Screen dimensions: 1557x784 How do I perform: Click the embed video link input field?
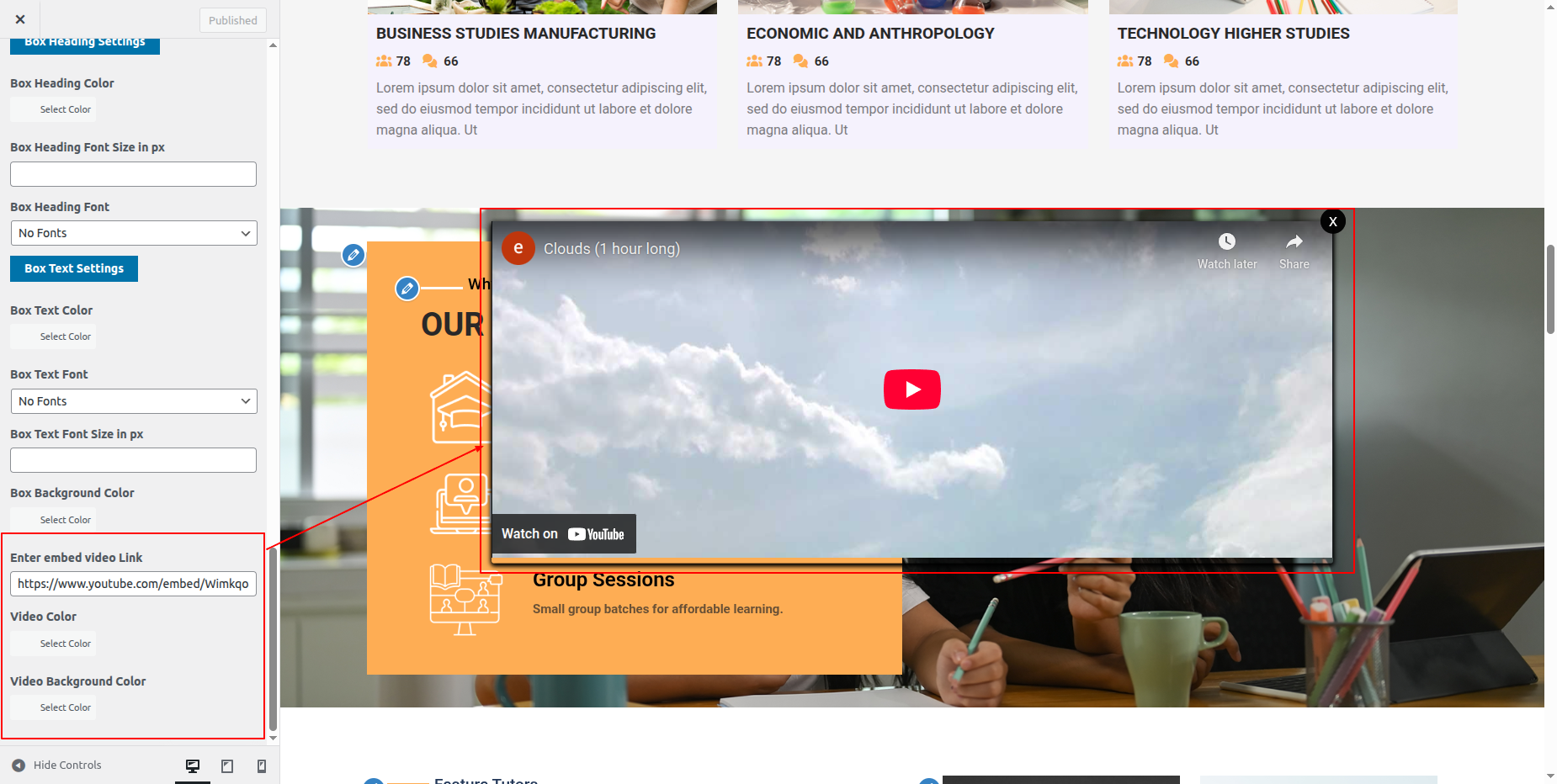click(133, 584)
